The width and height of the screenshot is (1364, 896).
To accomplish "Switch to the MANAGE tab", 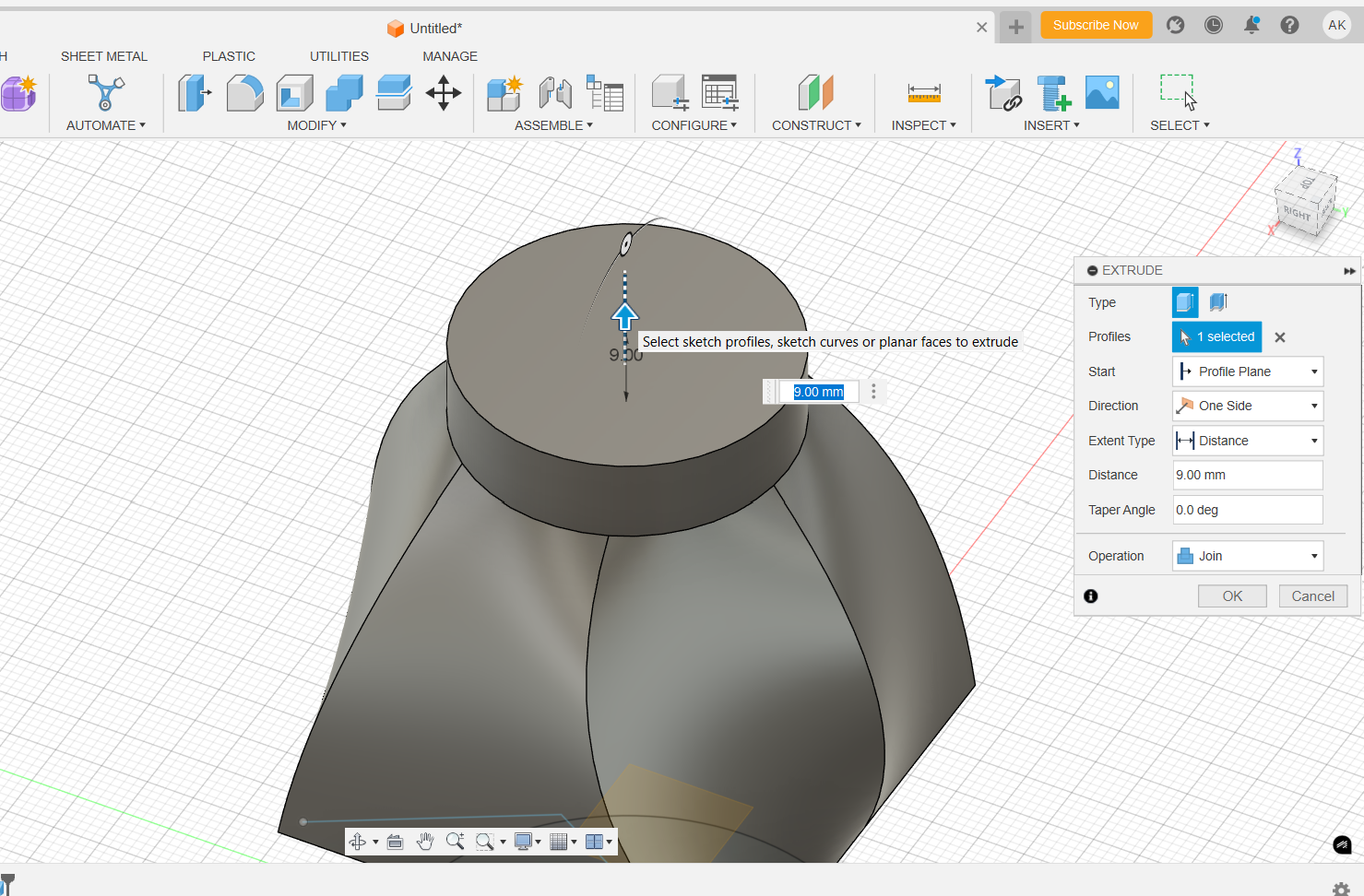I will pyautogui.click(x=450, y=56).
